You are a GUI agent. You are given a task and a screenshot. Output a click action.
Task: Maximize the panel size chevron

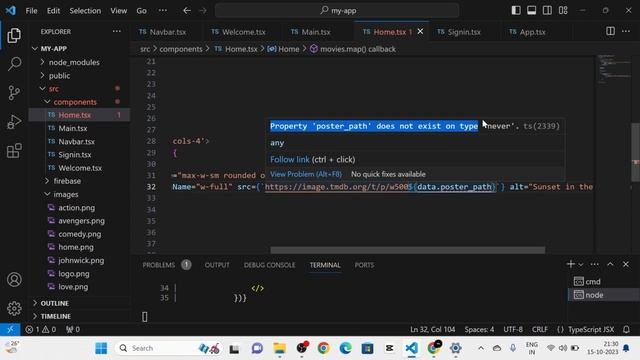coord(610,264)
